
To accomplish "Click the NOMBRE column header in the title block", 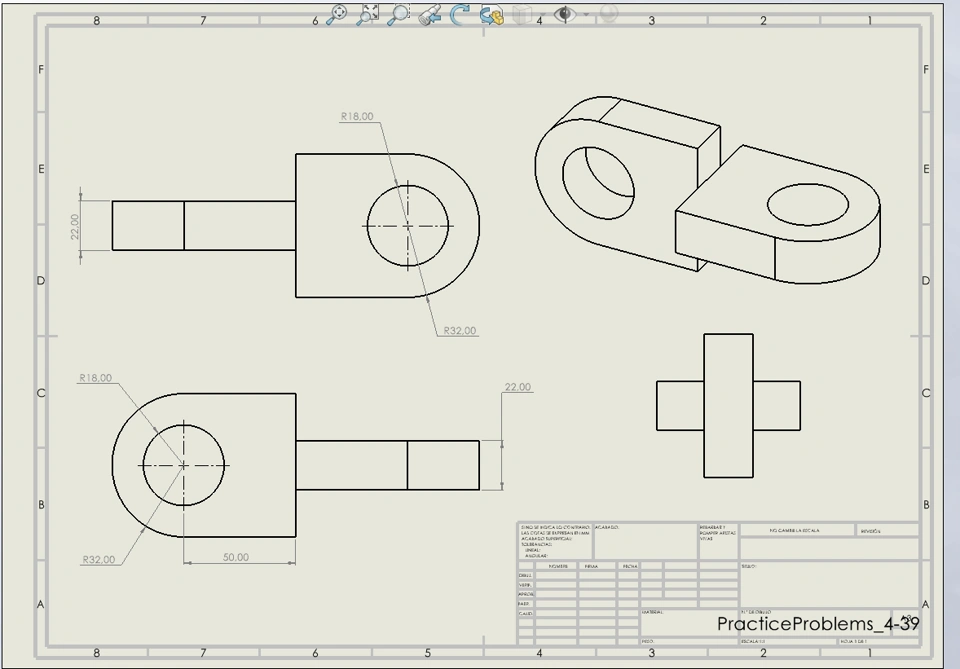I will pyautogui.click(x=558, y=566).
